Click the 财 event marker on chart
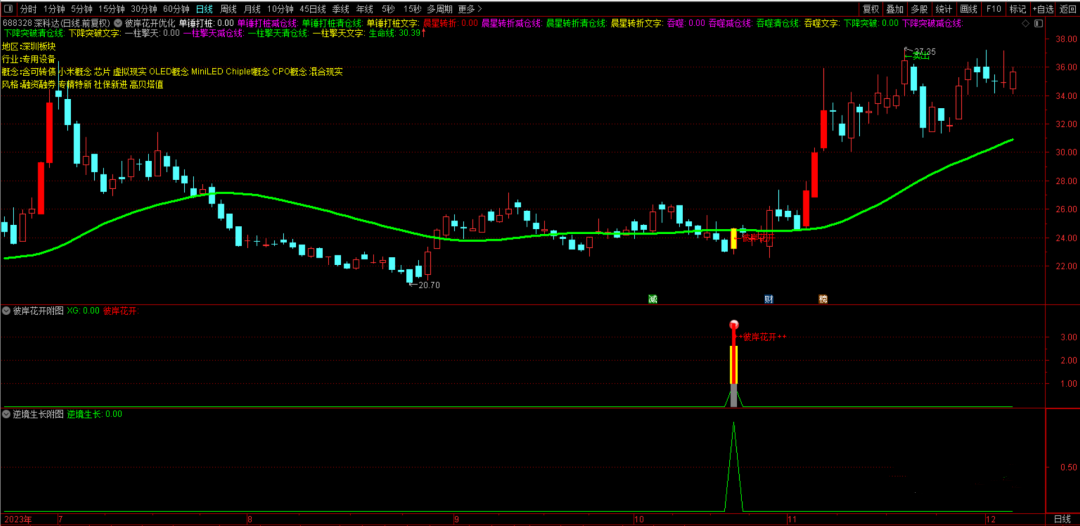This screenshot has width=1080, height=526. pyautogui.click(x=768, y=298)
